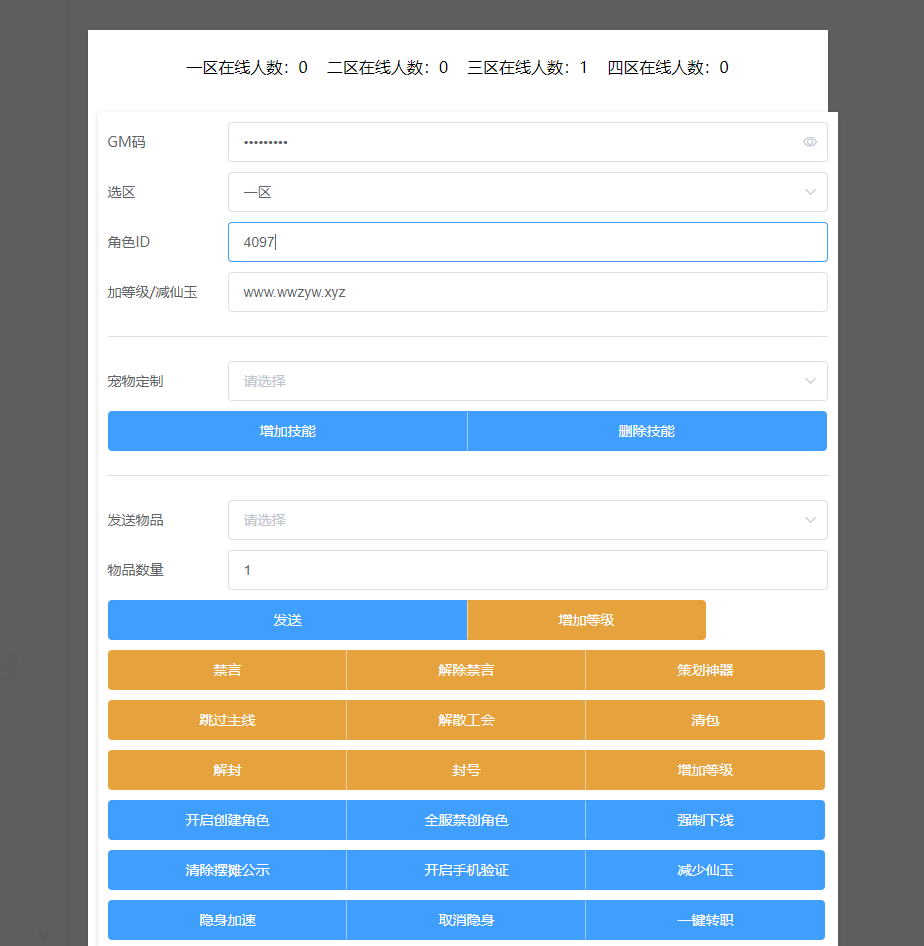Click the 删除技能 button
This screenshot has width=924, height=946.
point(647,431)
